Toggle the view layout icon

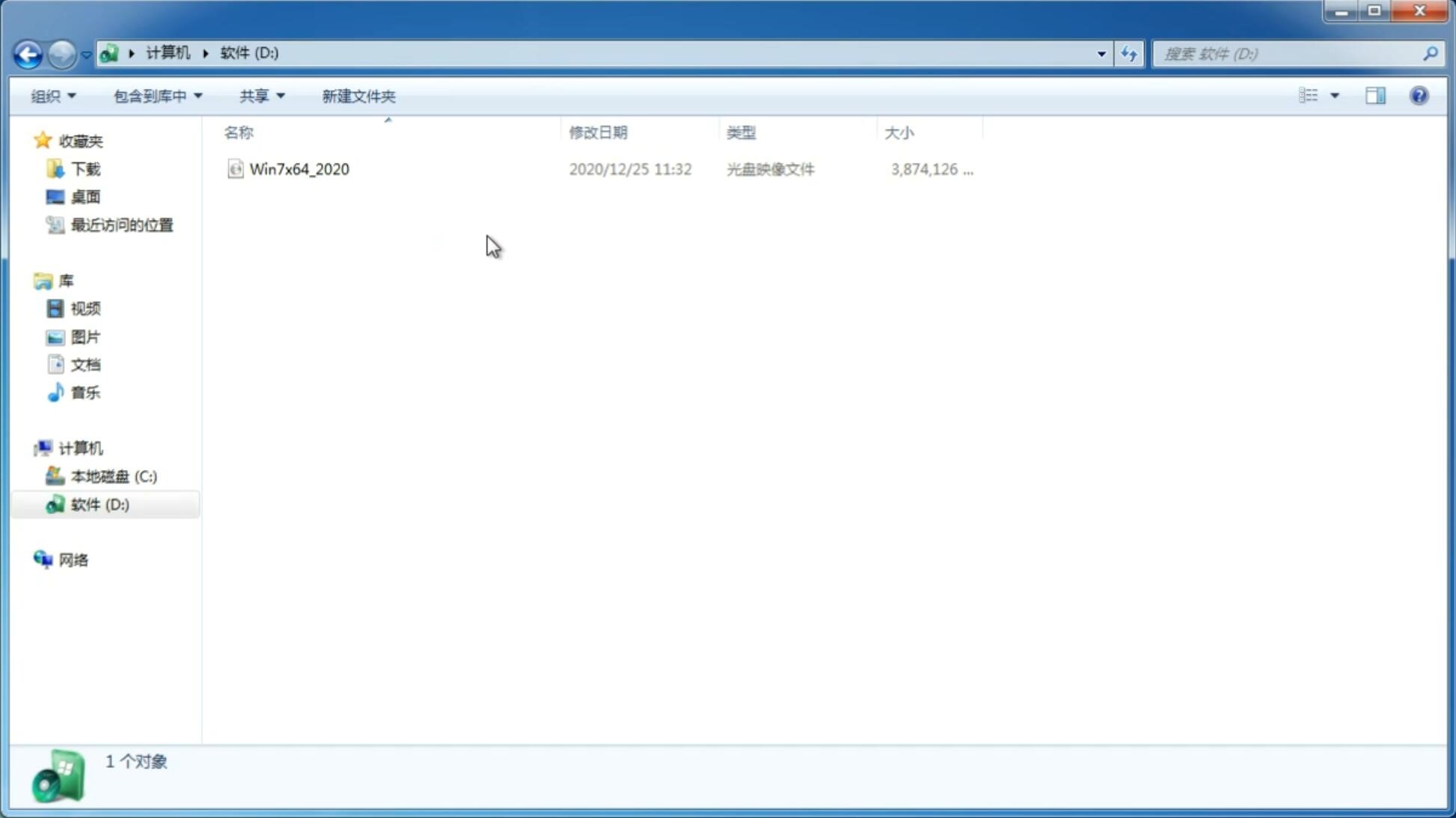pyautogui.click(x=1374, y=95)
